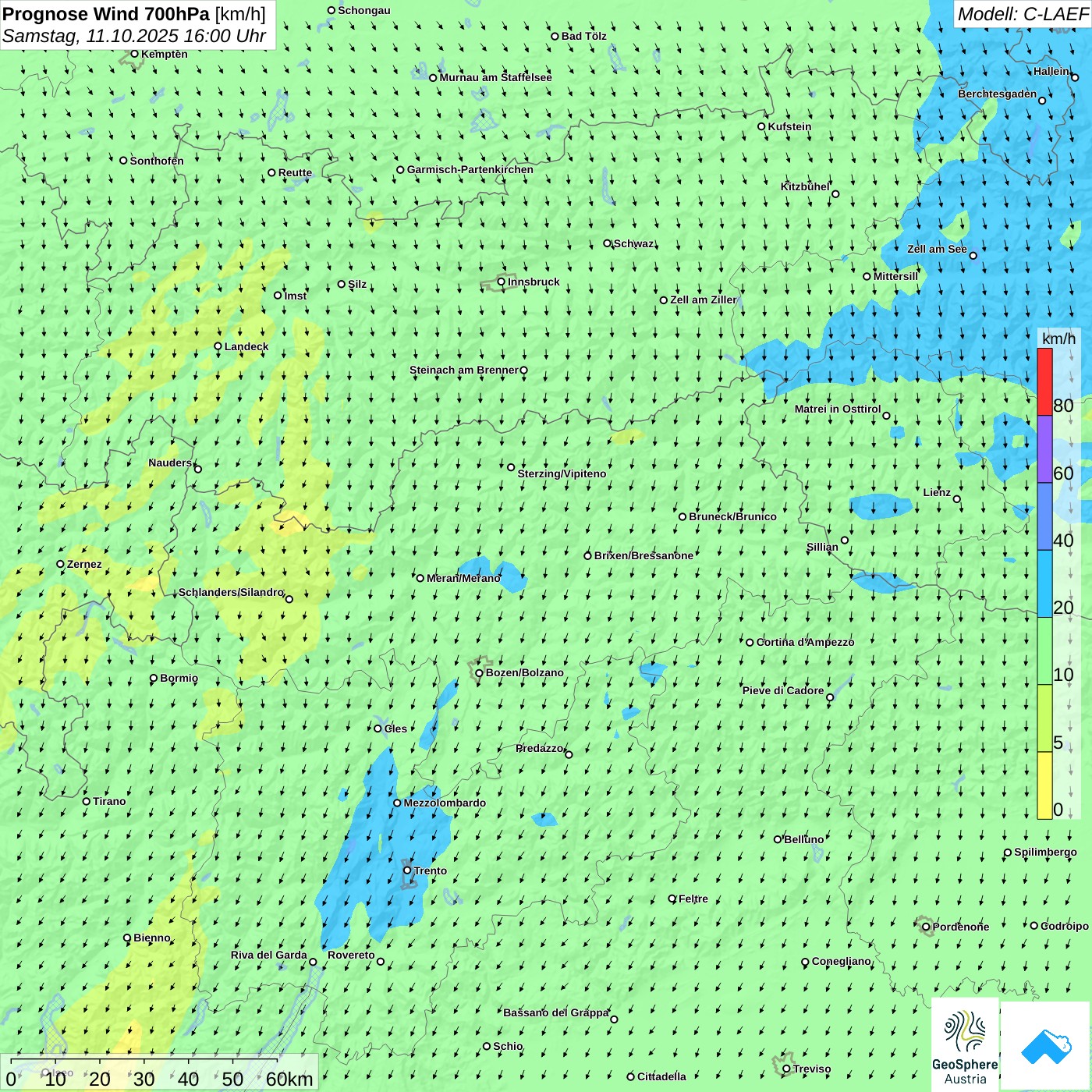The height and width of the screenshot is (1092, 1092).
Task: Click the Berchtesgaden label
Action: tap(997, 94)
